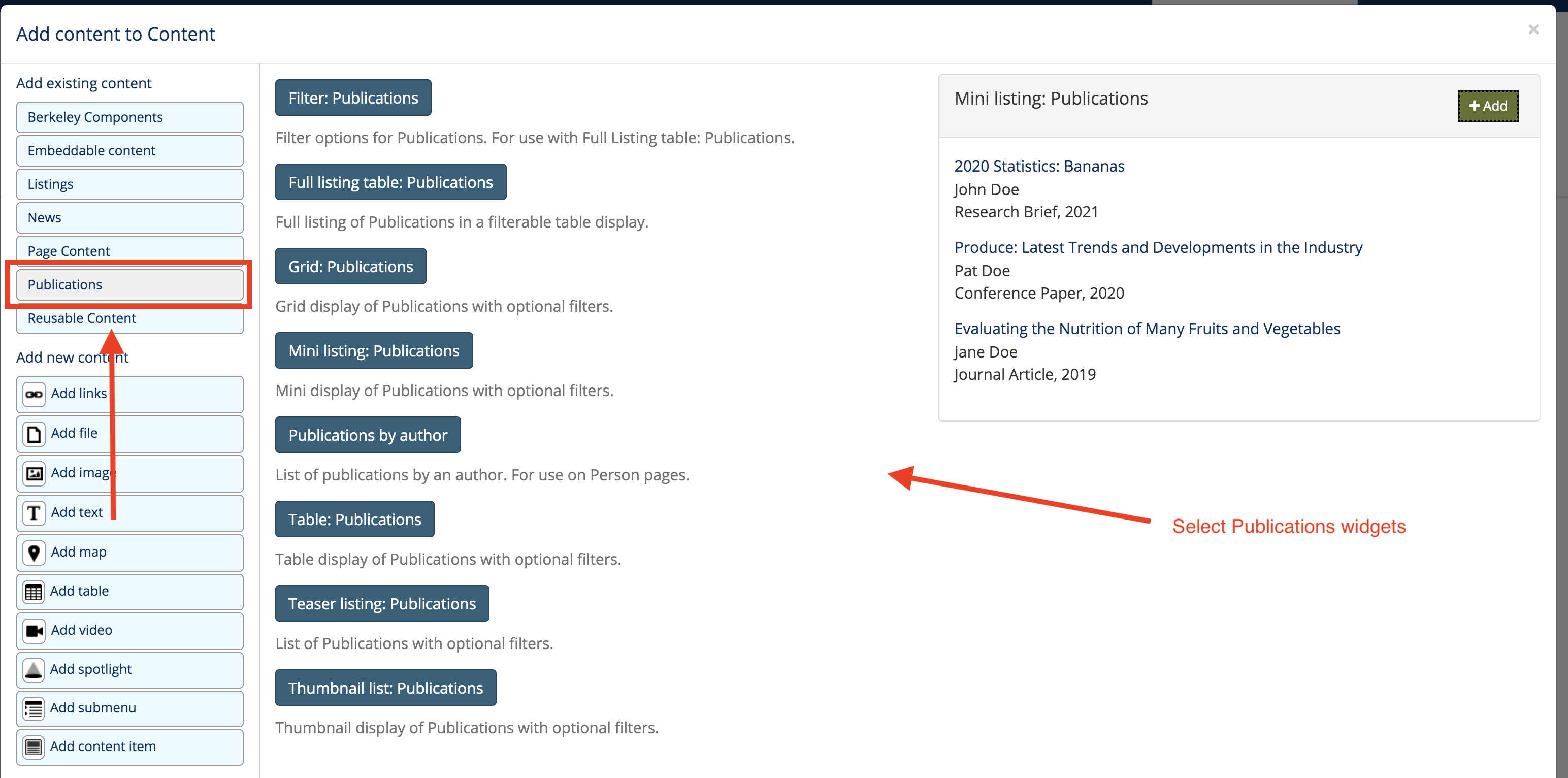
Task: Click the Add text T icon
Action: coord(34,513)
